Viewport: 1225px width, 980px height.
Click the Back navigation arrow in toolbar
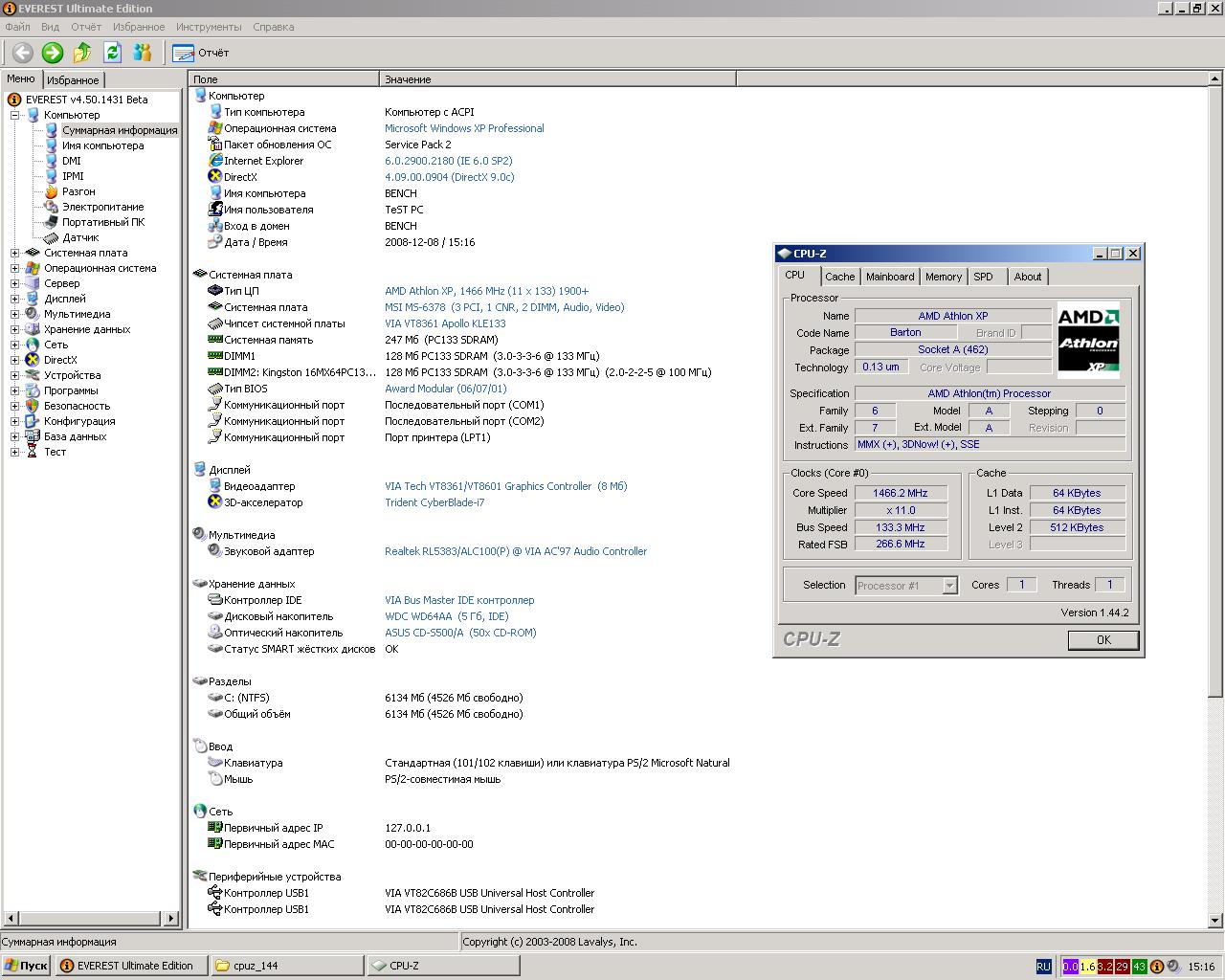click(22, 53)
